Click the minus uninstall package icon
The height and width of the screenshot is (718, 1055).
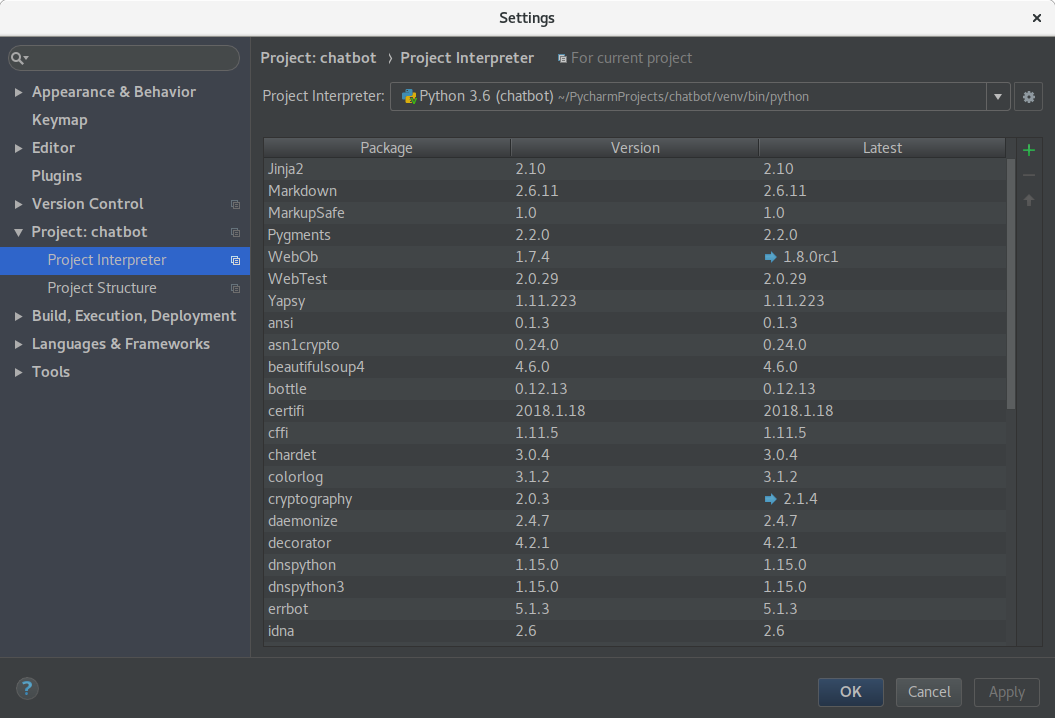[x=1028, y=175]
